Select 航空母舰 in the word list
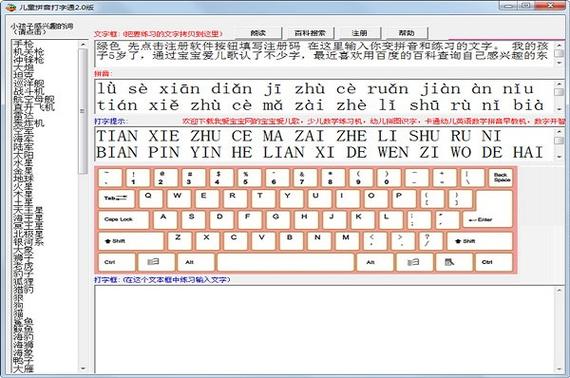 point(34,99)
